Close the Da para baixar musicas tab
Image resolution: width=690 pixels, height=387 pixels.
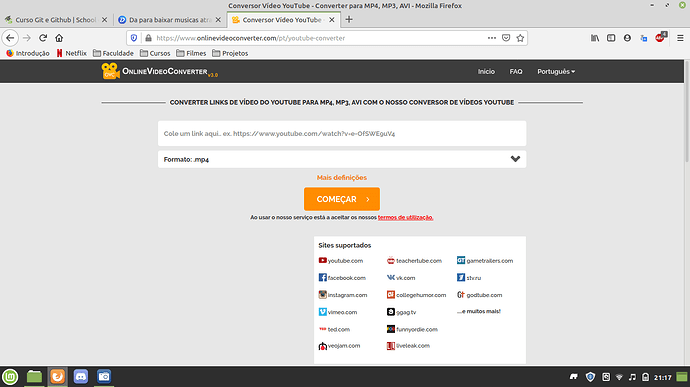[218, 20]
